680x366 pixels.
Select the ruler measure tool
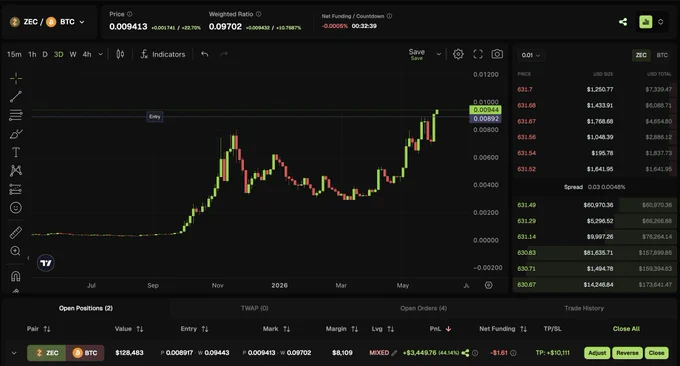16,233
